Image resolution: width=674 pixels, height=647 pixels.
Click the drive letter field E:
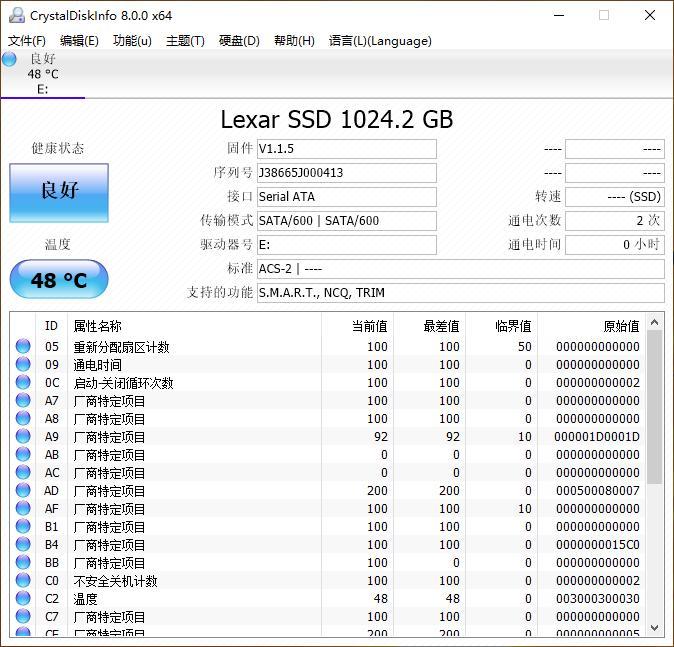coord(346,245)
